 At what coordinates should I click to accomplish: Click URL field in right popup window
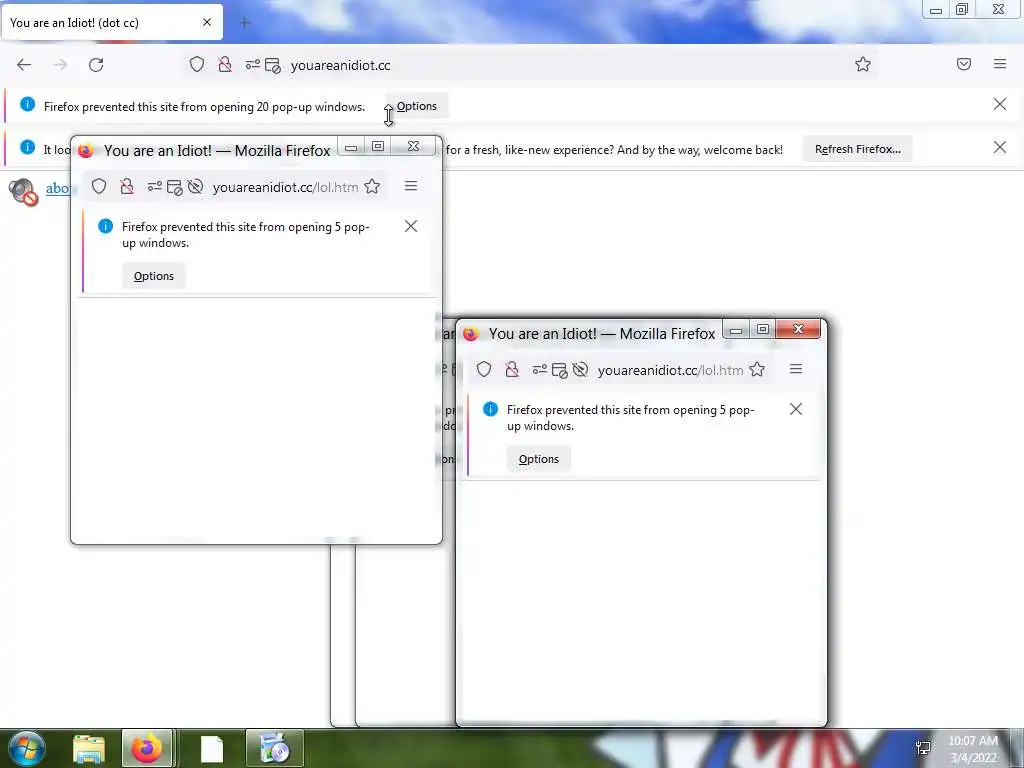pos(670,370)
